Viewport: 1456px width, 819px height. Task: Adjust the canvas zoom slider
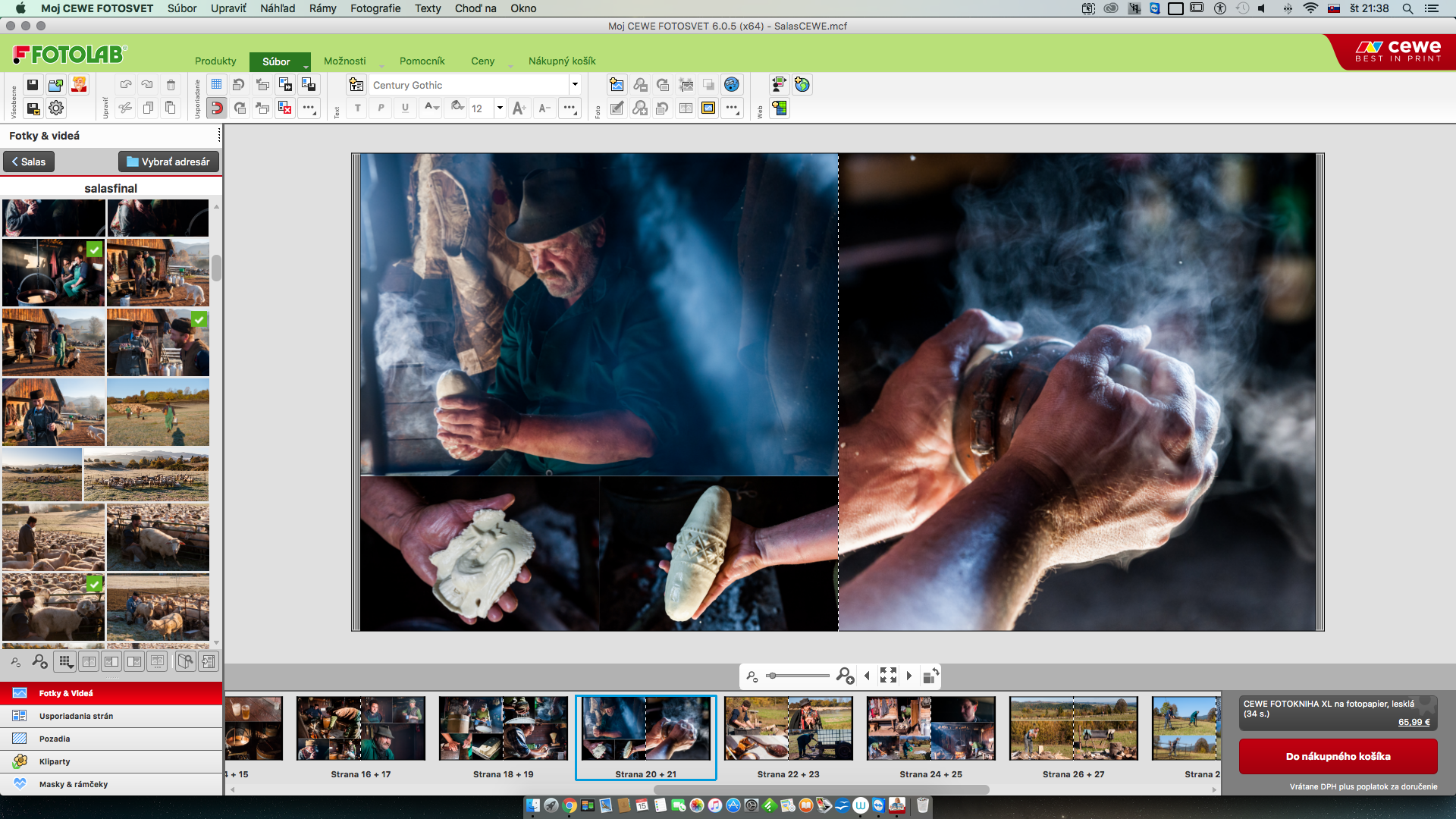point(772,676)
